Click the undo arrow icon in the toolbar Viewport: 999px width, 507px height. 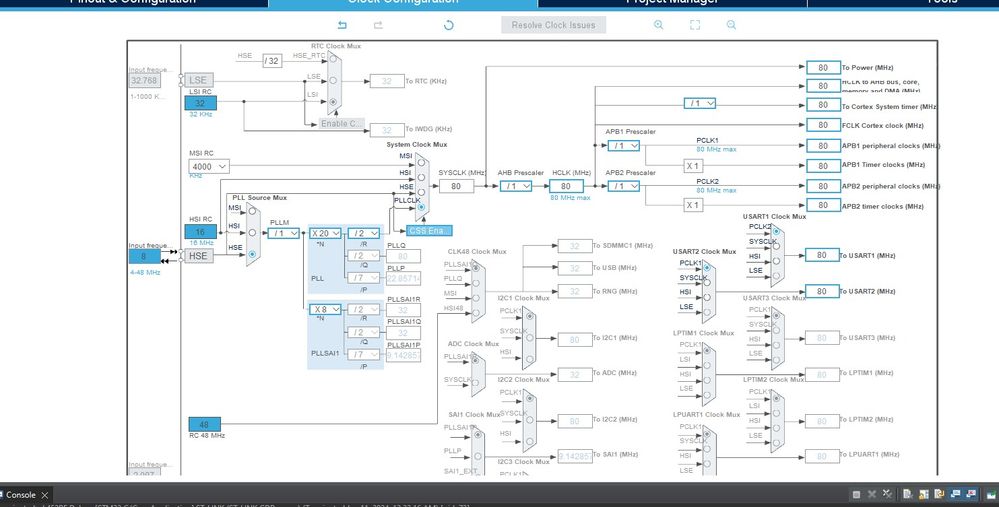coord(342,25)
